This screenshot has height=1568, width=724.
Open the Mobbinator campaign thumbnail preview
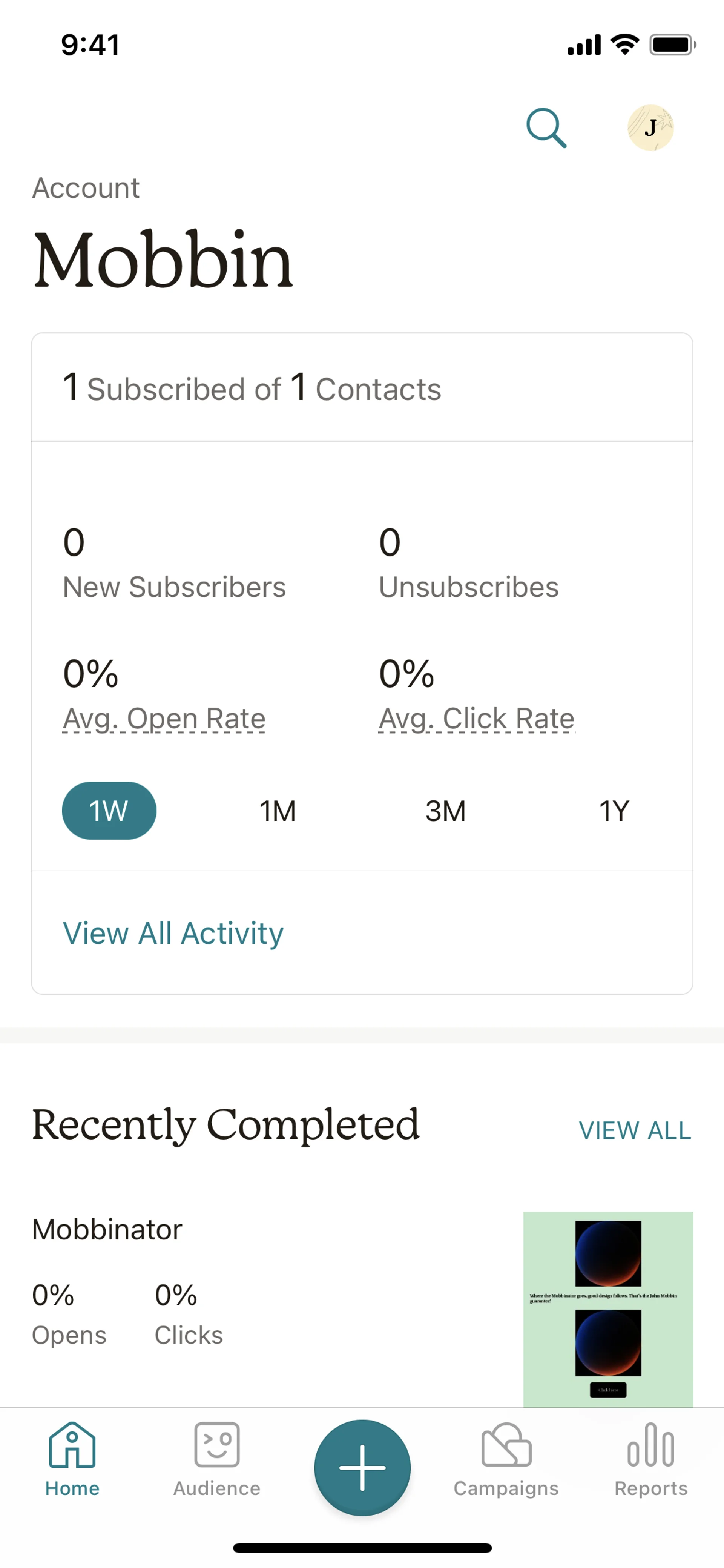coord(608,1309)
